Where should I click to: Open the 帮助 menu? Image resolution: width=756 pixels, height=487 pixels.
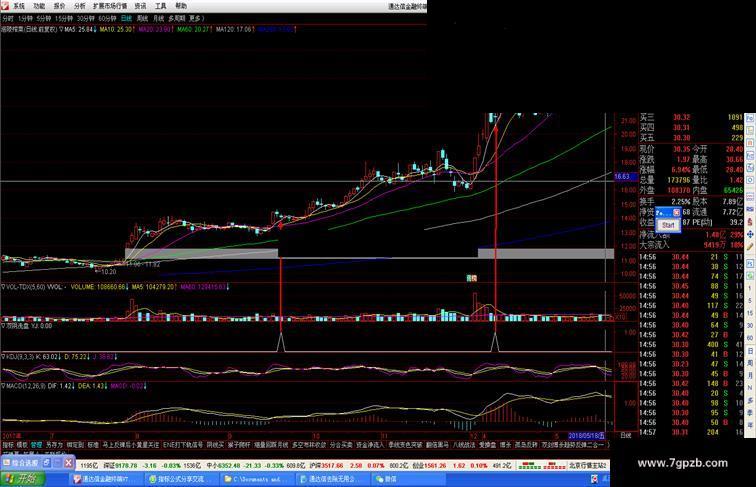[x=181, y=6]
